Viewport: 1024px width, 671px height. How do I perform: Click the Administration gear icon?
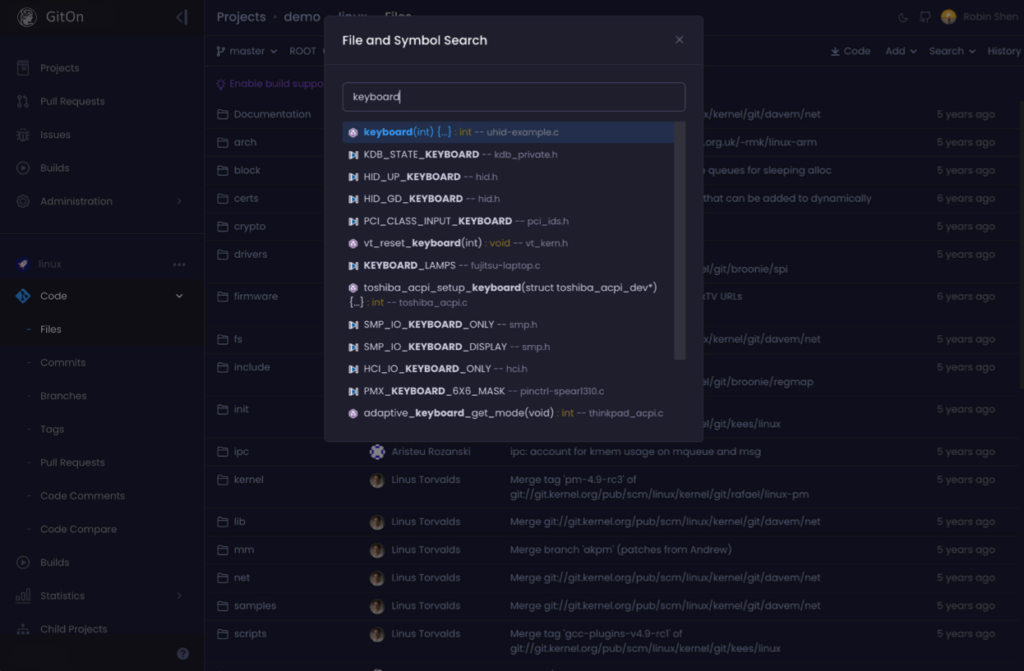pyautogui.click(x=23, y=201)
